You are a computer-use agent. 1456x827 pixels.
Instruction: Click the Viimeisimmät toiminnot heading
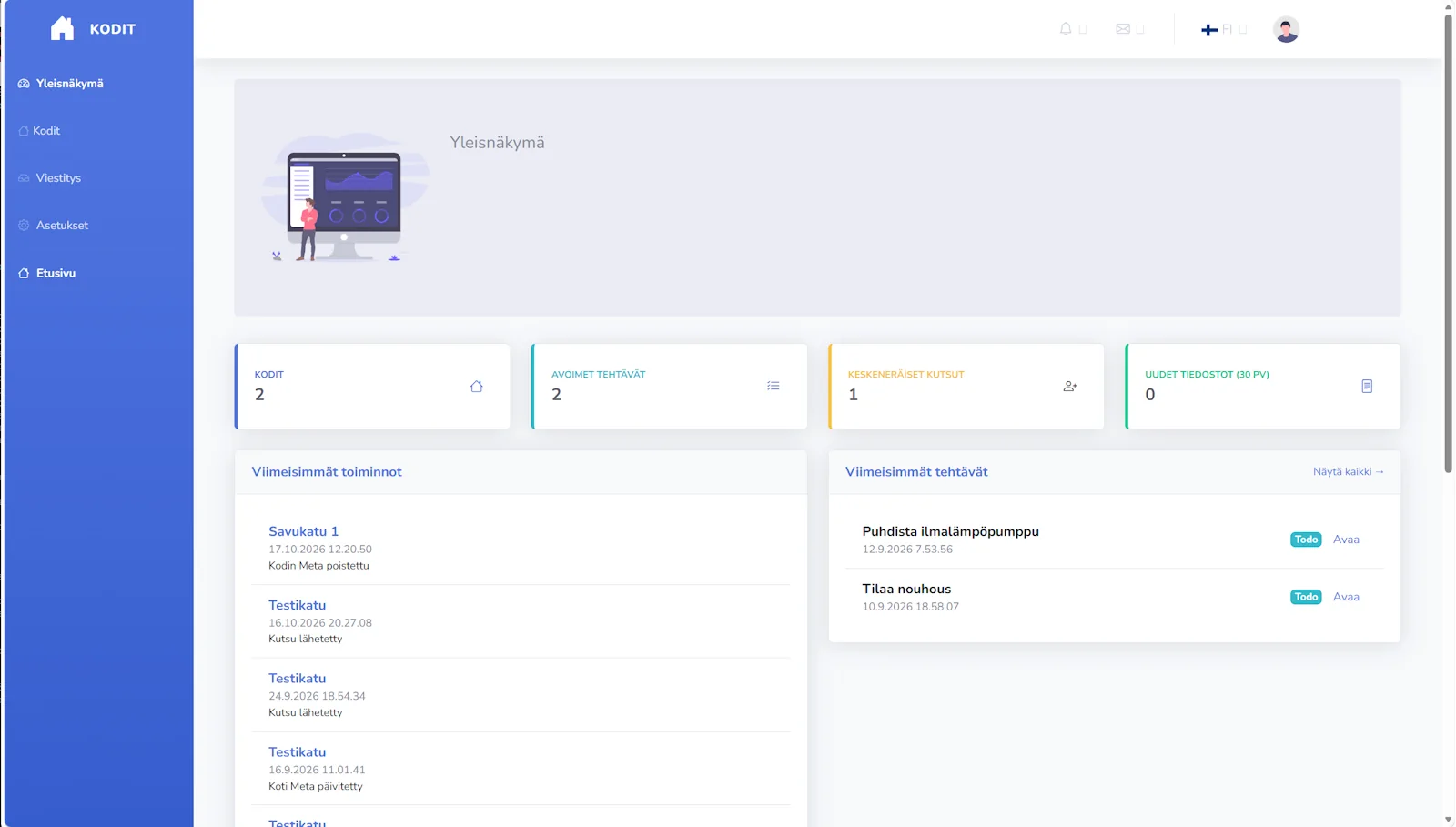click(x=327, y=471)
